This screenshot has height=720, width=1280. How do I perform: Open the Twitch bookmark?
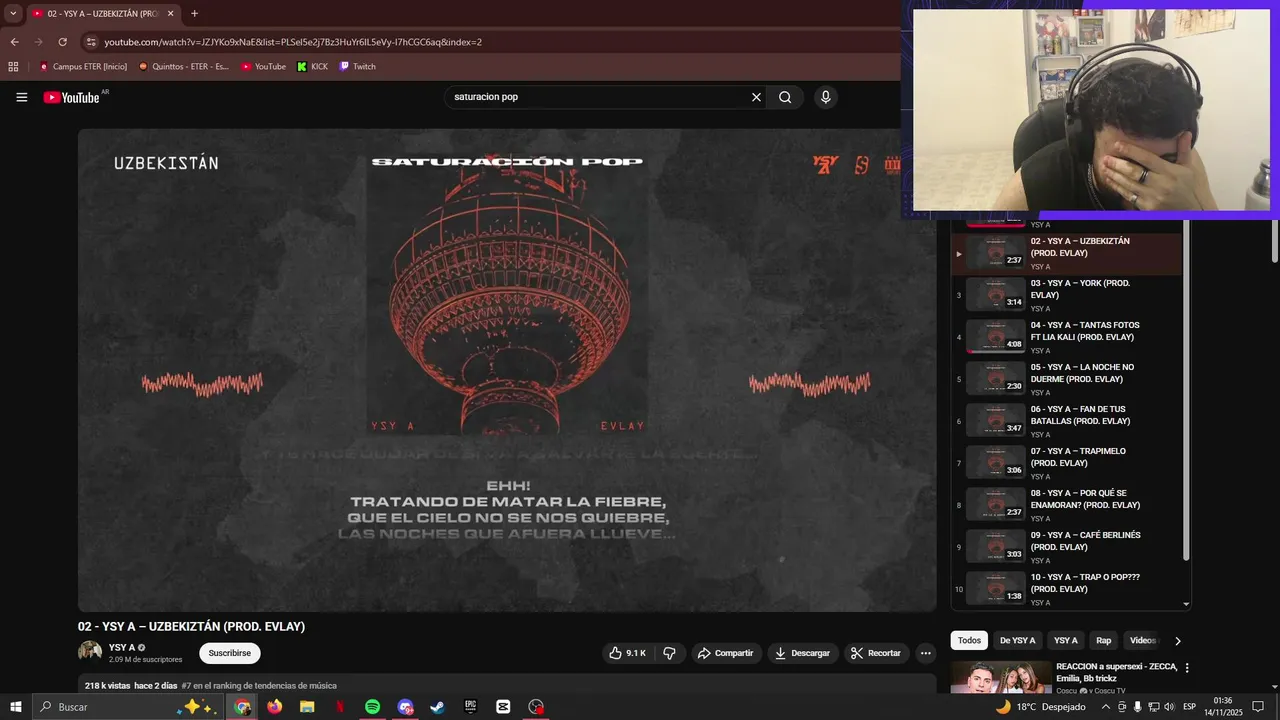[x=357, y=67]
